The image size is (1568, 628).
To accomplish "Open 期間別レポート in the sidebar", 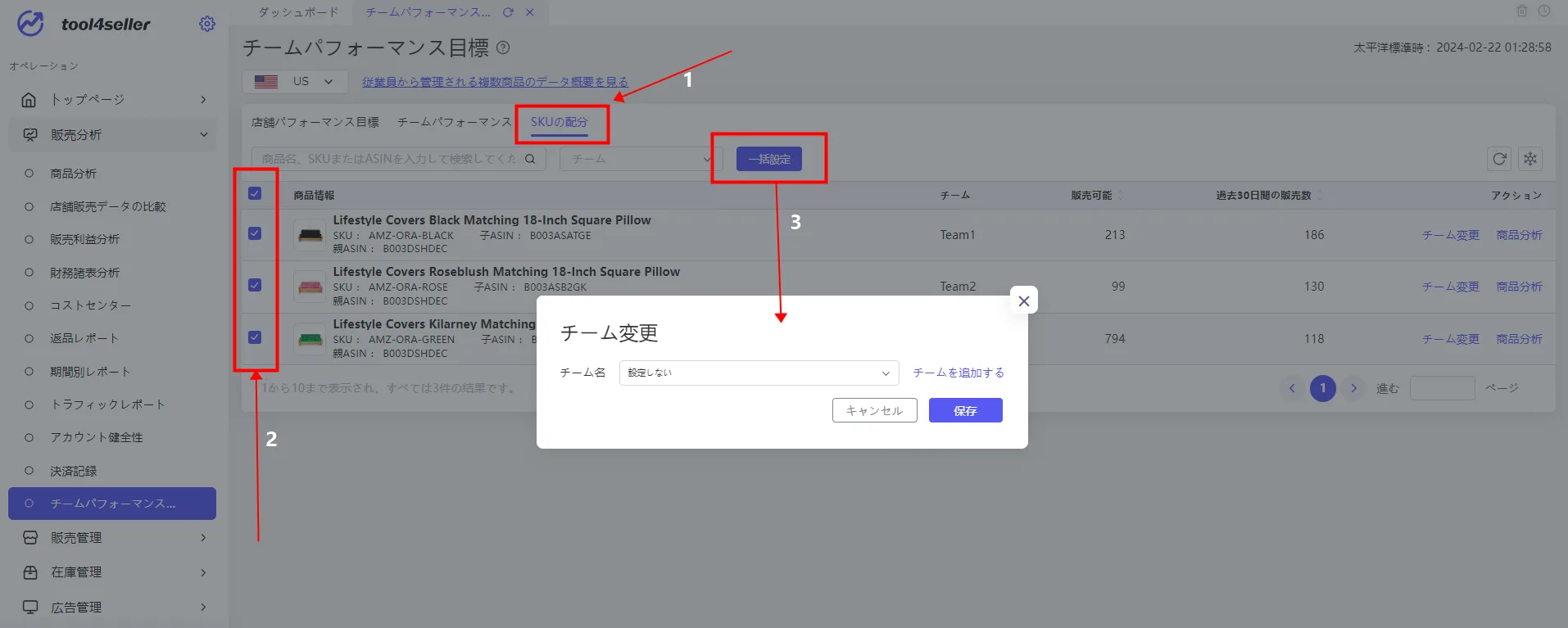I will pyautogui.click(x=90, y=372).
